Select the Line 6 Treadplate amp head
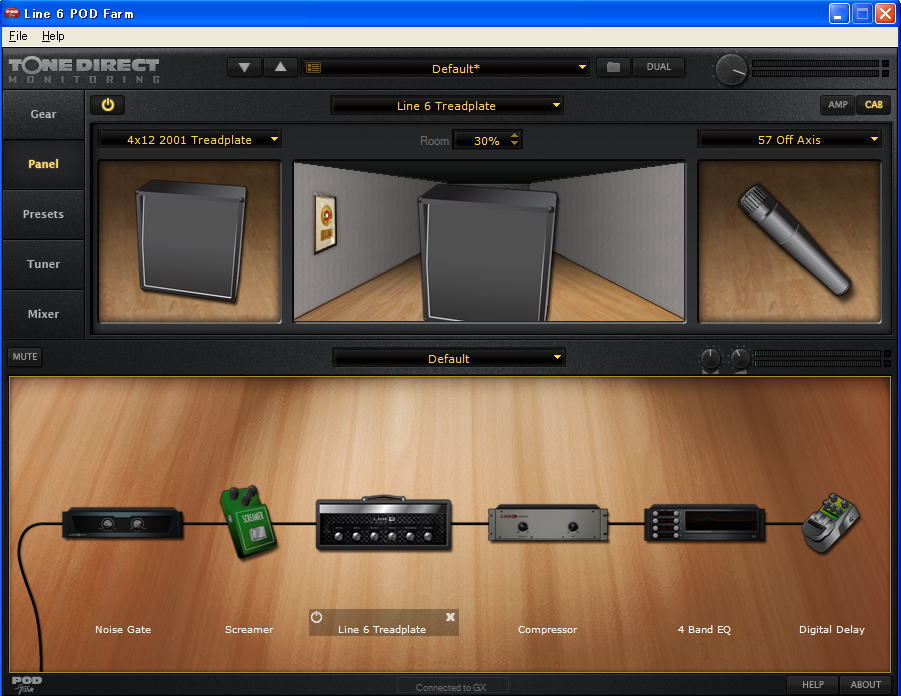 click(x=383, y=523)
